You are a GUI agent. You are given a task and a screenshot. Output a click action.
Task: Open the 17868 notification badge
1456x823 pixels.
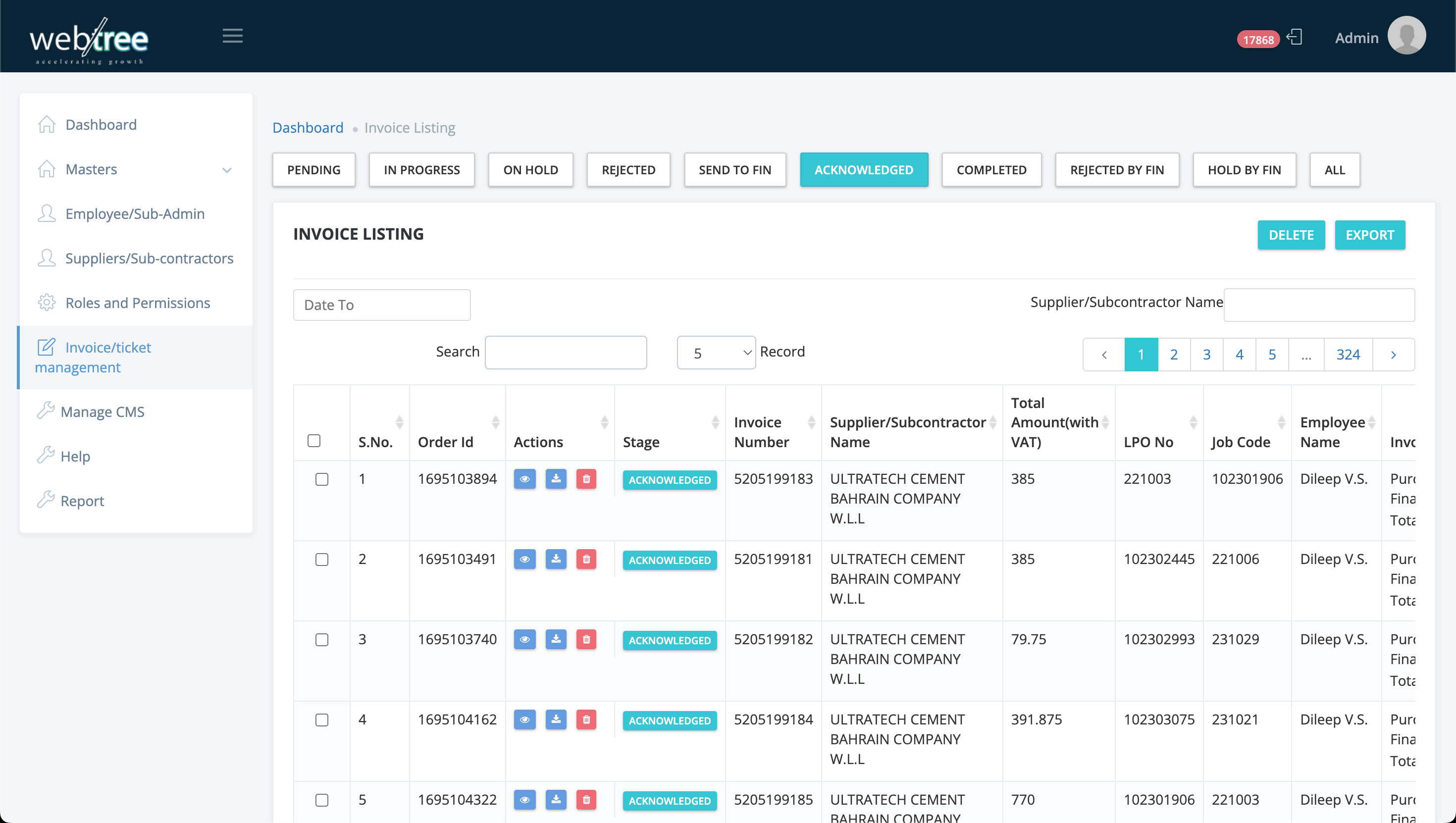(1257, 40)
